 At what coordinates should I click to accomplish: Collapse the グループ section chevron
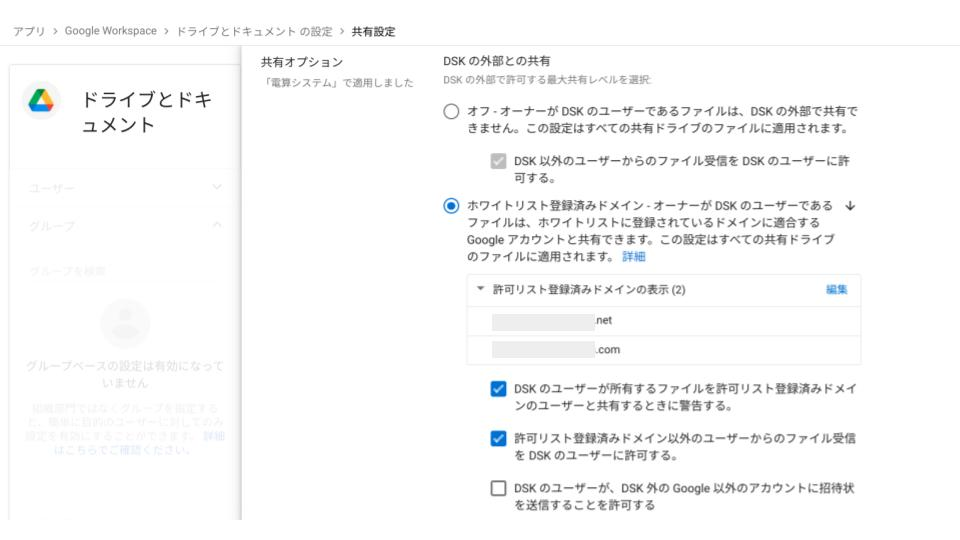pyautogui.click(x=217, y=225)
